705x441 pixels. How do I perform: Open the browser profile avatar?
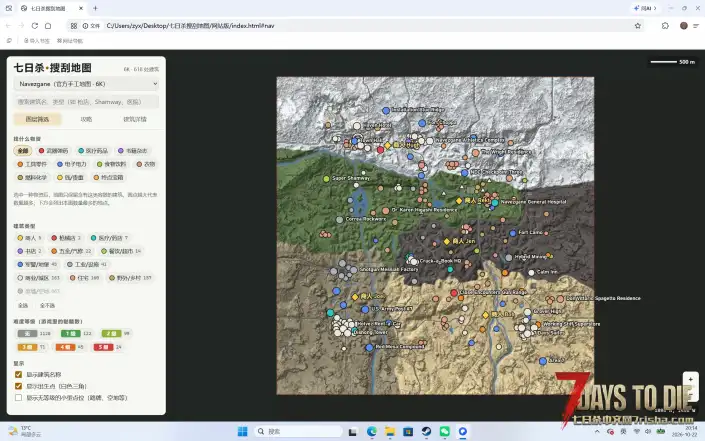(683, 26)
